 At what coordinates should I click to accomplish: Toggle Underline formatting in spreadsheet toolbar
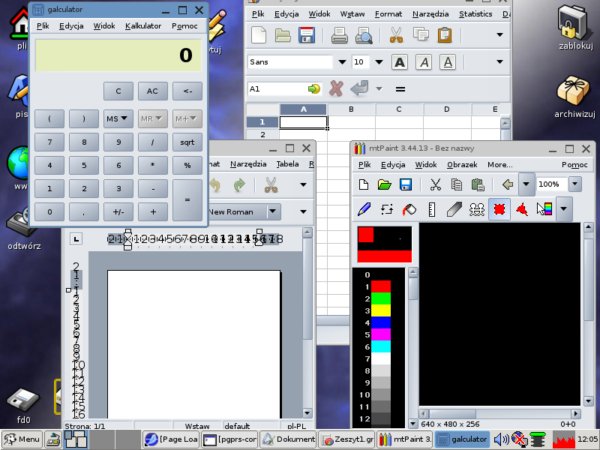tap(448, 62)
